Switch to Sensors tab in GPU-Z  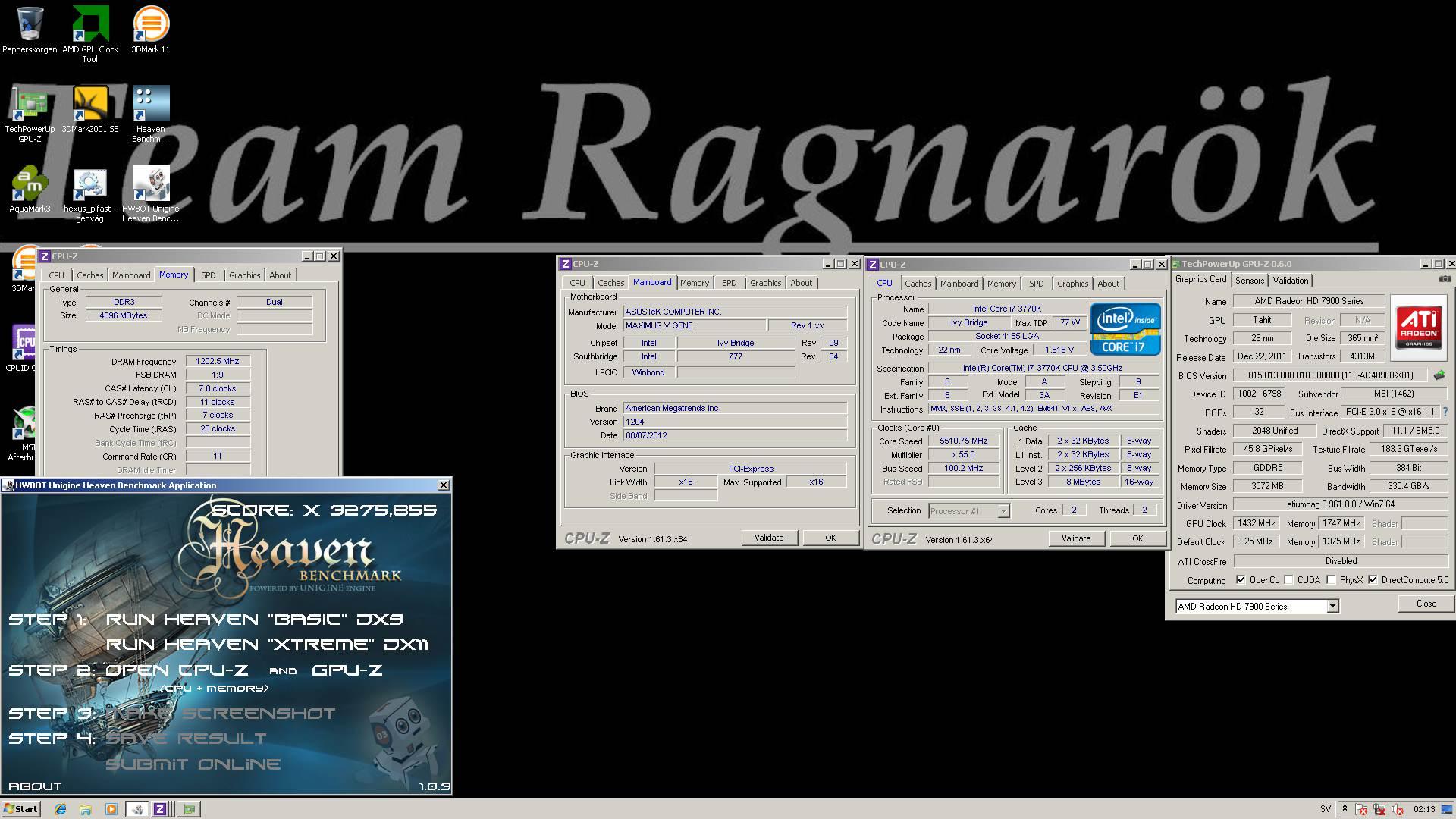1250,281
